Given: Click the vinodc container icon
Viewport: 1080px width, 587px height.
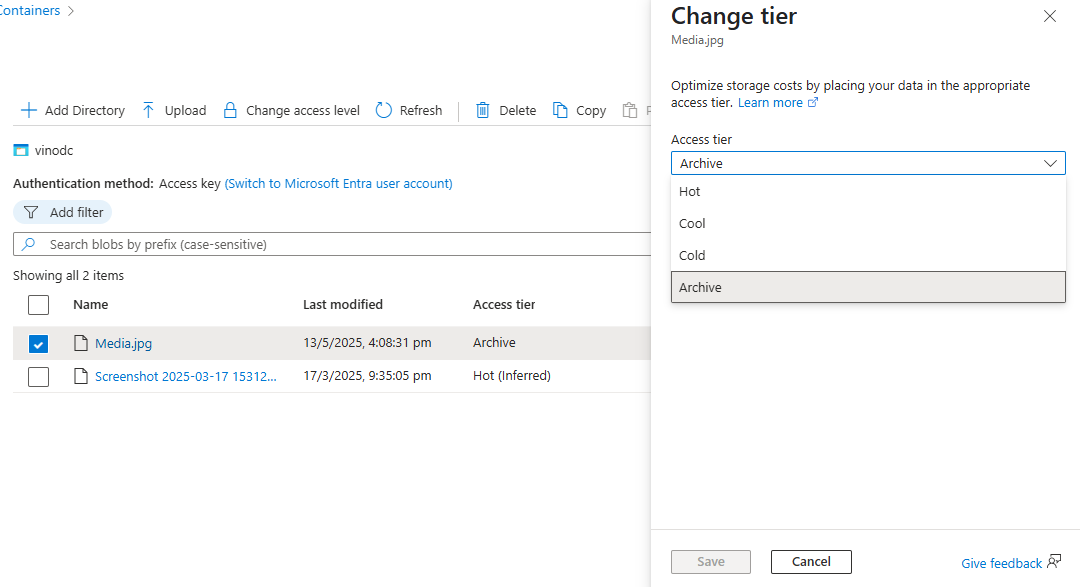Looking at the screenshot, I should tap(21, 150).
